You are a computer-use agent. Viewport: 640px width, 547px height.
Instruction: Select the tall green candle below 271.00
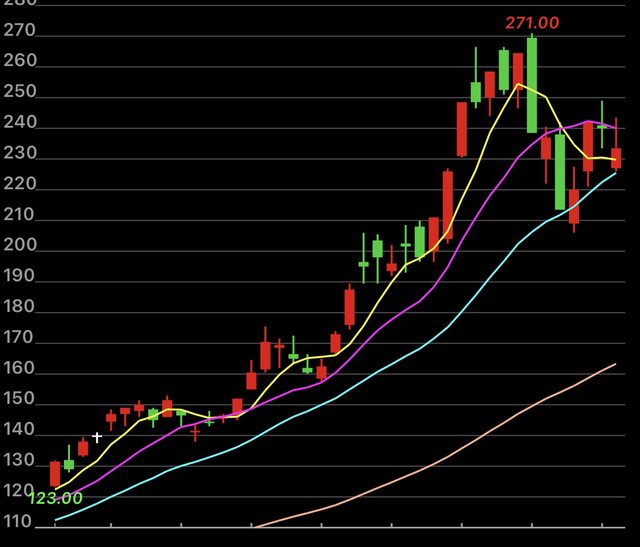(532, 85)
